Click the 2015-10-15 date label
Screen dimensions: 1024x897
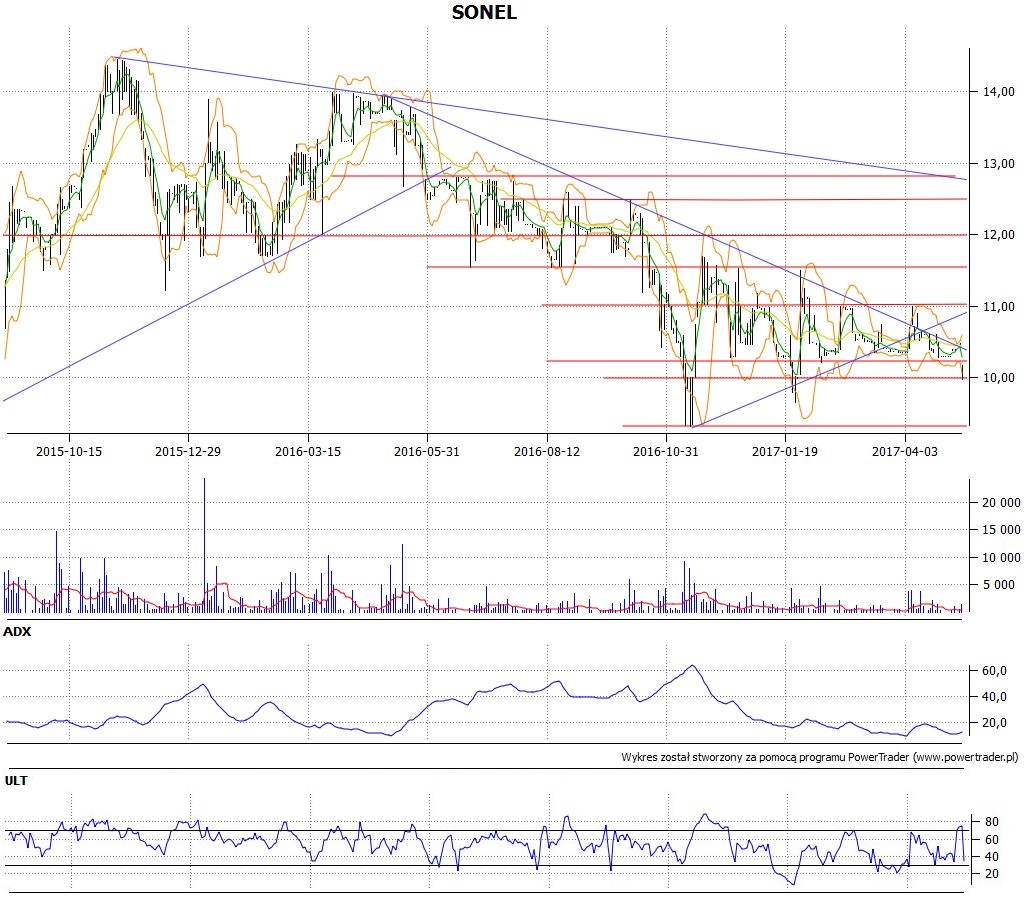[69, 451]
